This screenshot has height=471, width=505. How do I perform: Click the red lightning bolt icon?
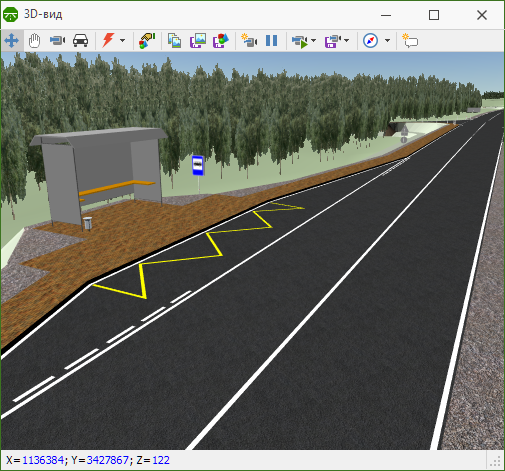(x=108, y=41)
